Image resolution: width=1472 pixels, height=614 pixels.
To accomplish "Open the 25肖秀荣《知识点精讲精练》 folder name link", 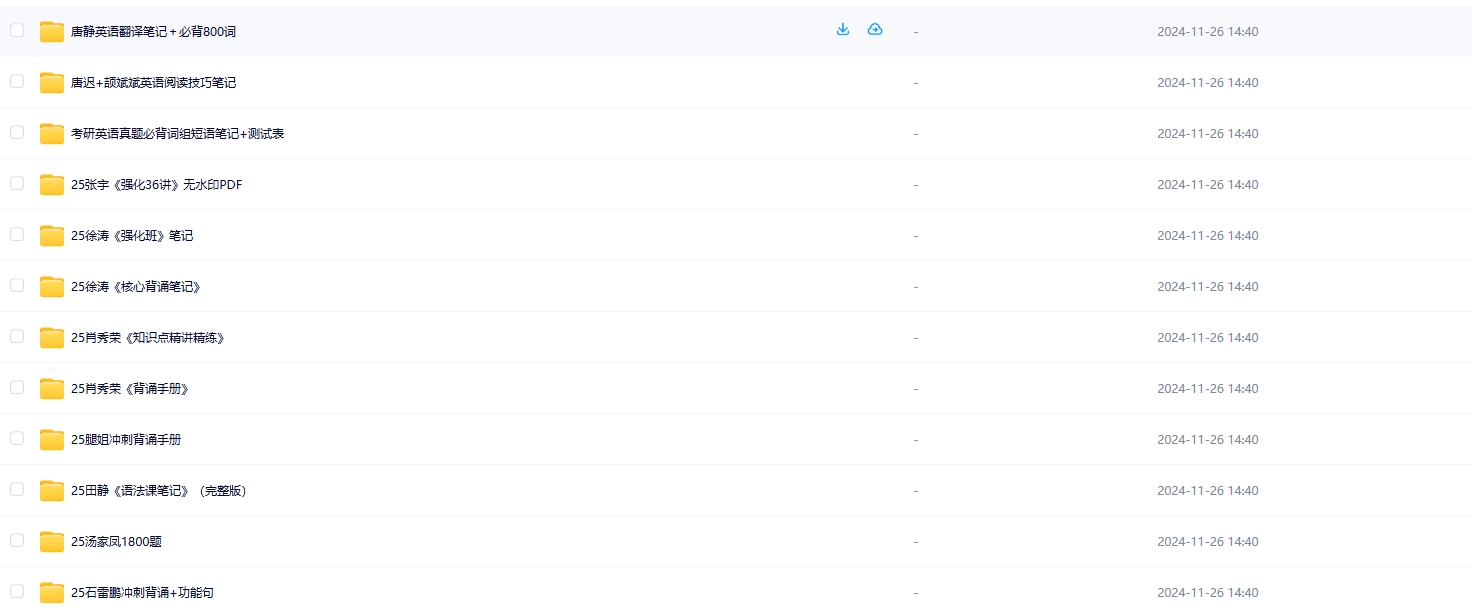I will point(148,338).
